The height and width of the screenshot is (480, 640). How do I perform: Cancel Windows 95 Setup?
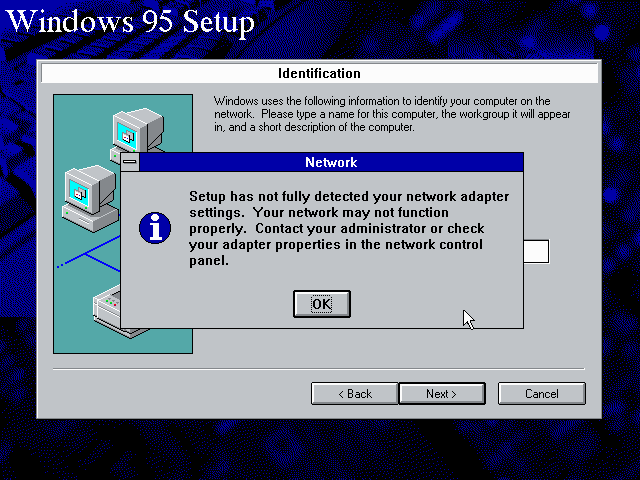[x=542, y=393]
